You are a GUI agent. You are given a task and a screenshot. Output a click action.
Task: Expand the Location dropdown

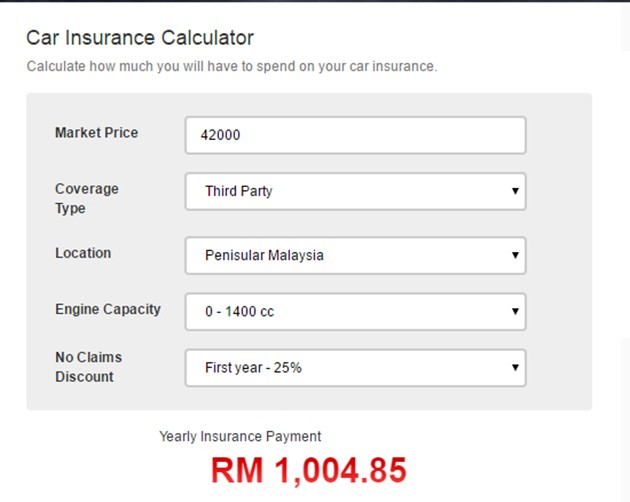click(355, 255)
